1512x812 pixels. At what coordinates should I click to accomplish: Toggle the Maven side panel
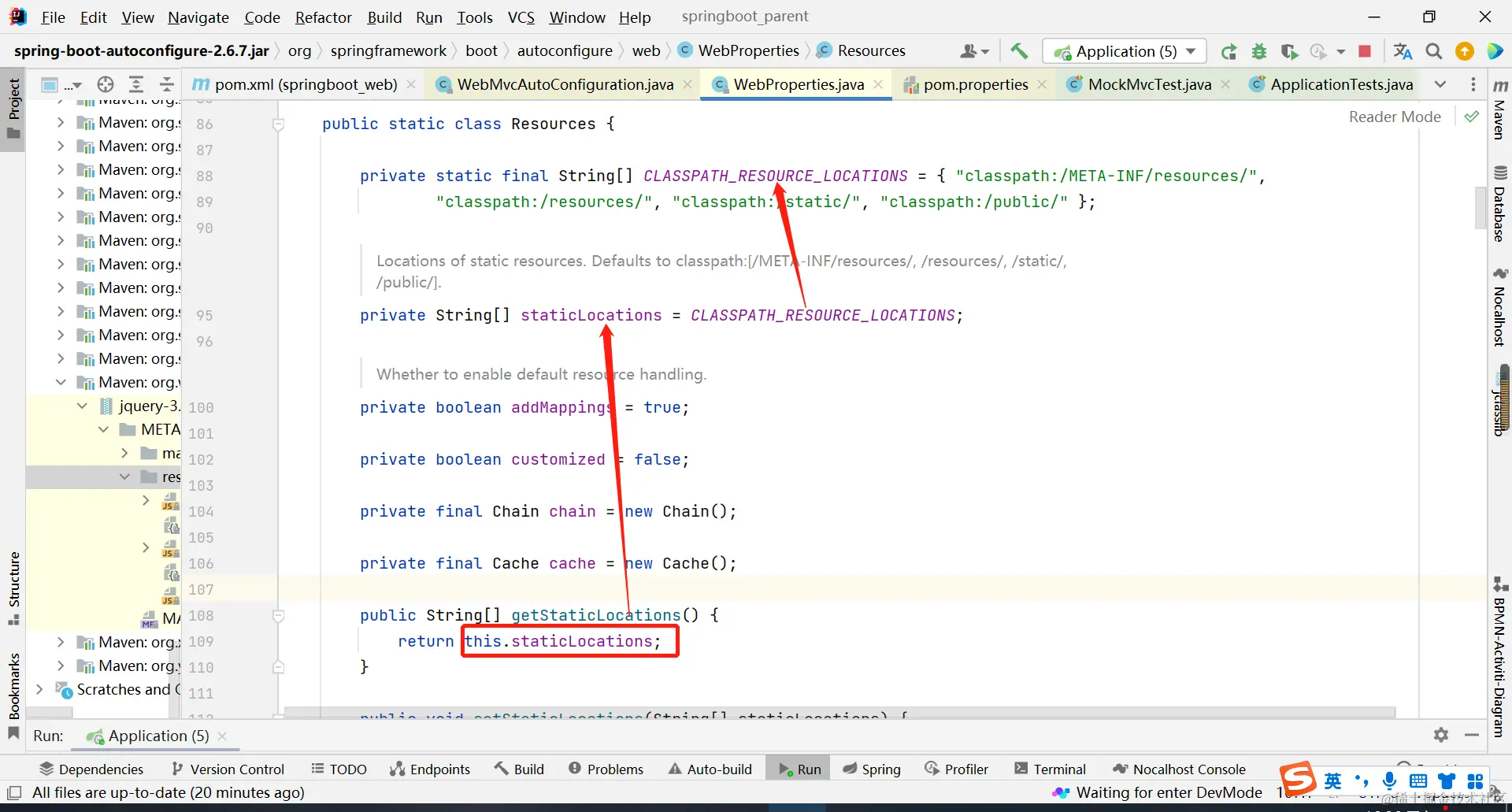(x=1500, y=109)
